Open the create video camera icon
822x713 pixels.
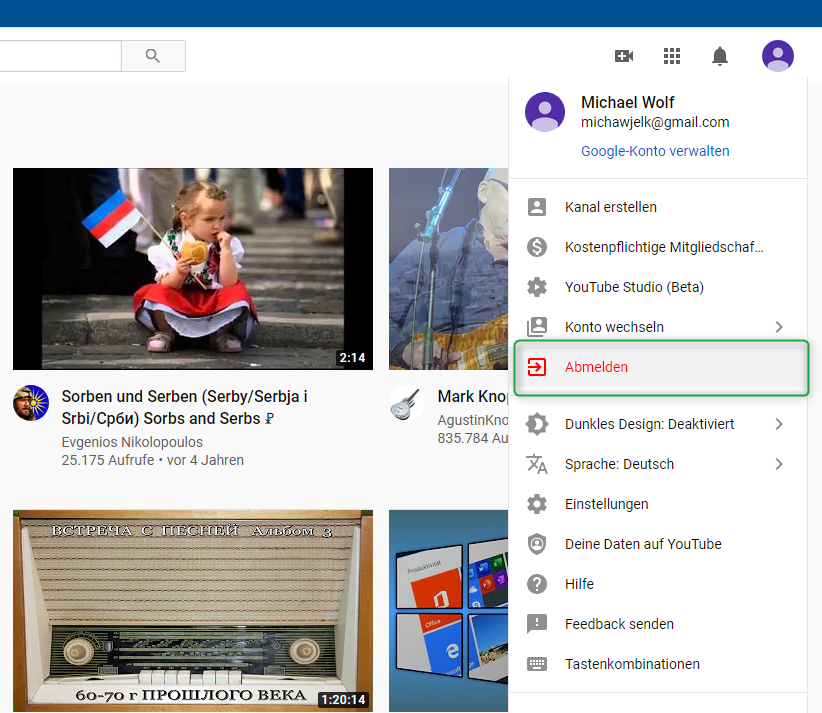pos(624,56)
